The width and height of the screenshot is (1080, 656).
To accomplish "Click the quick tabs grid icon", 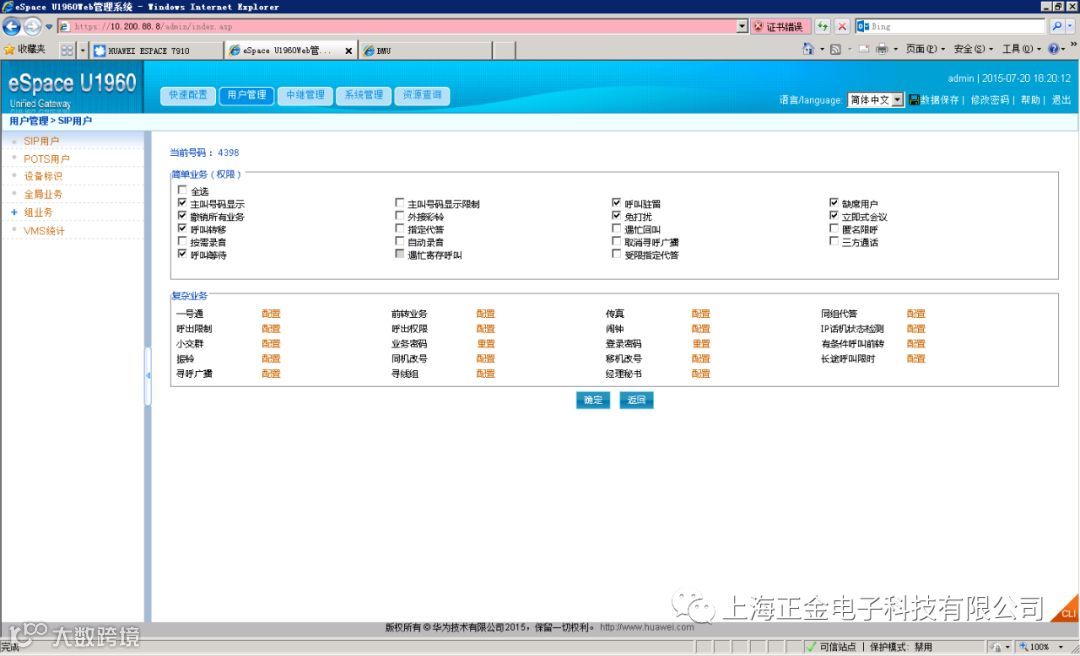I will [67, 50].
